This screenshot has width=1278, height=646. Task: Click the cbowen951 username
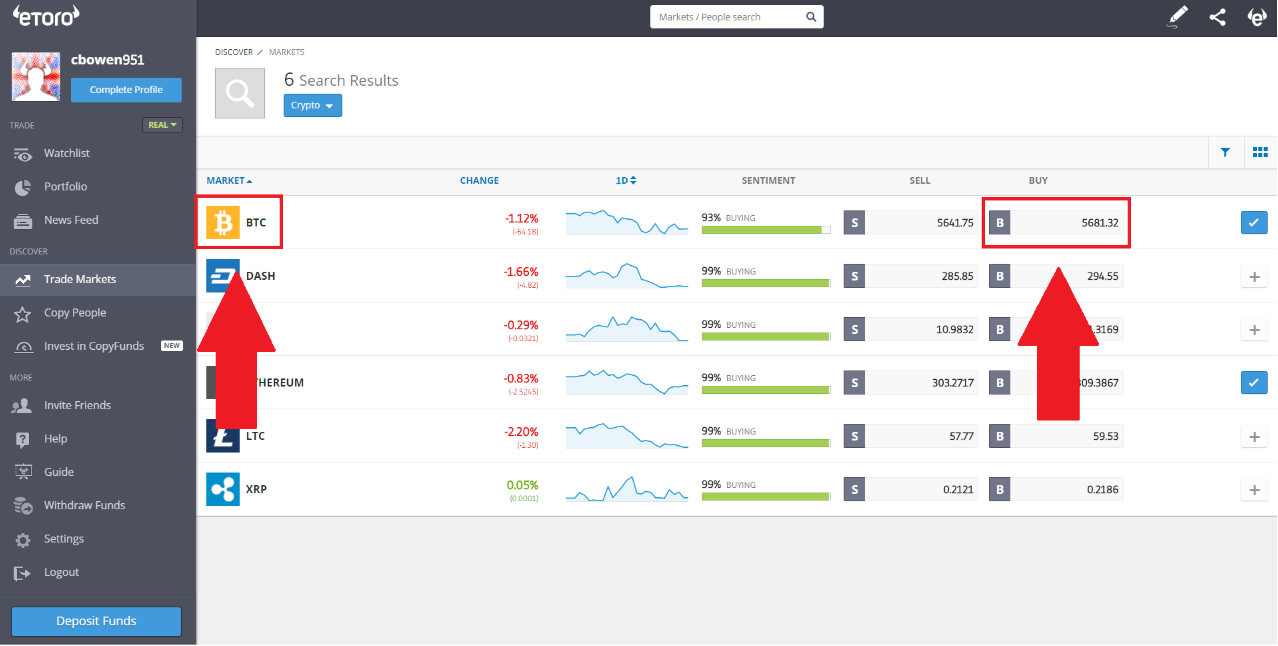[107, 60]
